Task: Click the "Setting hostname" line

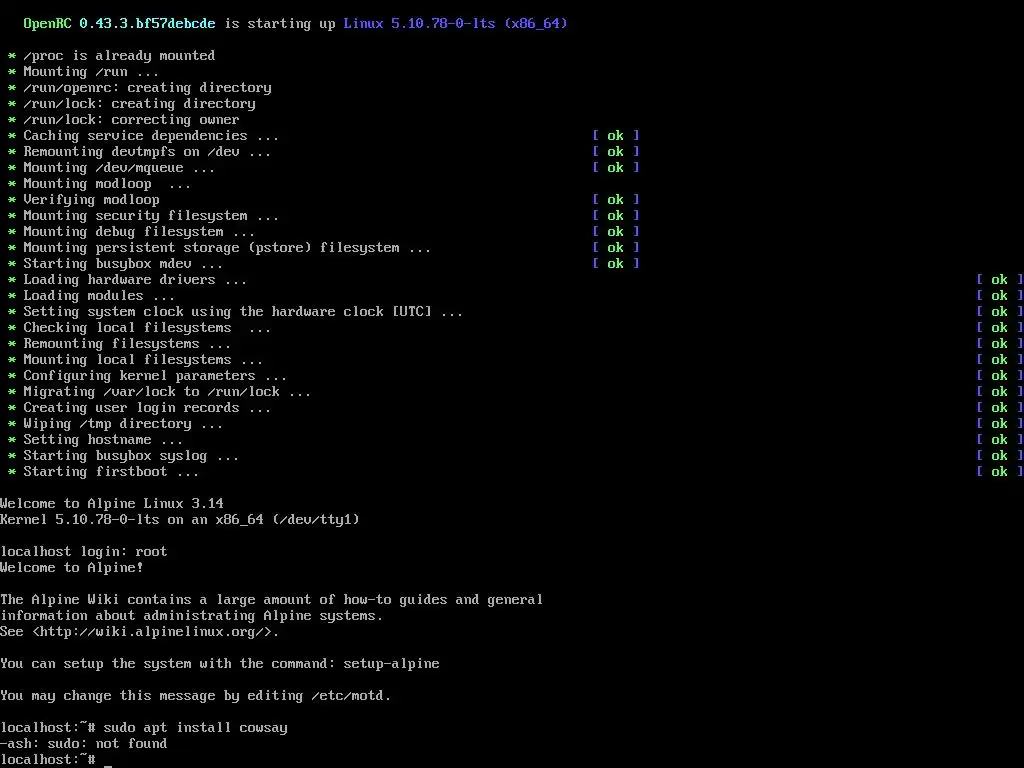Action: [x=103, y=440]
